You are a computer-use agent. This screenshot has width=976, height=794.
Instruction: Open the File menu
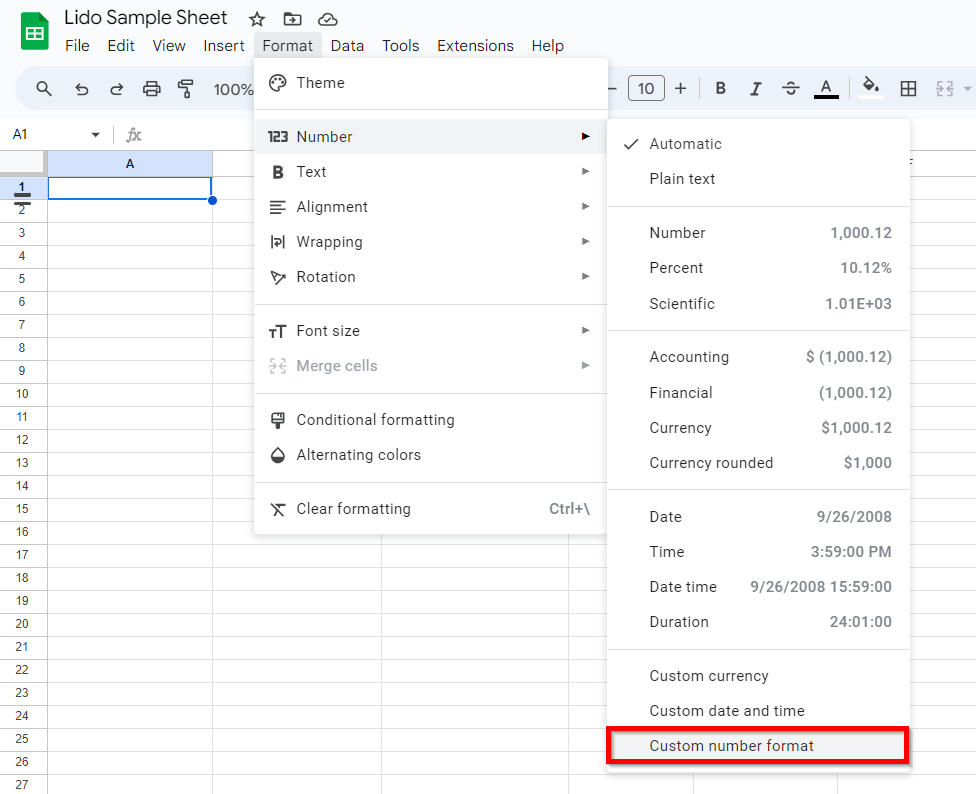(x=77, y=45)
